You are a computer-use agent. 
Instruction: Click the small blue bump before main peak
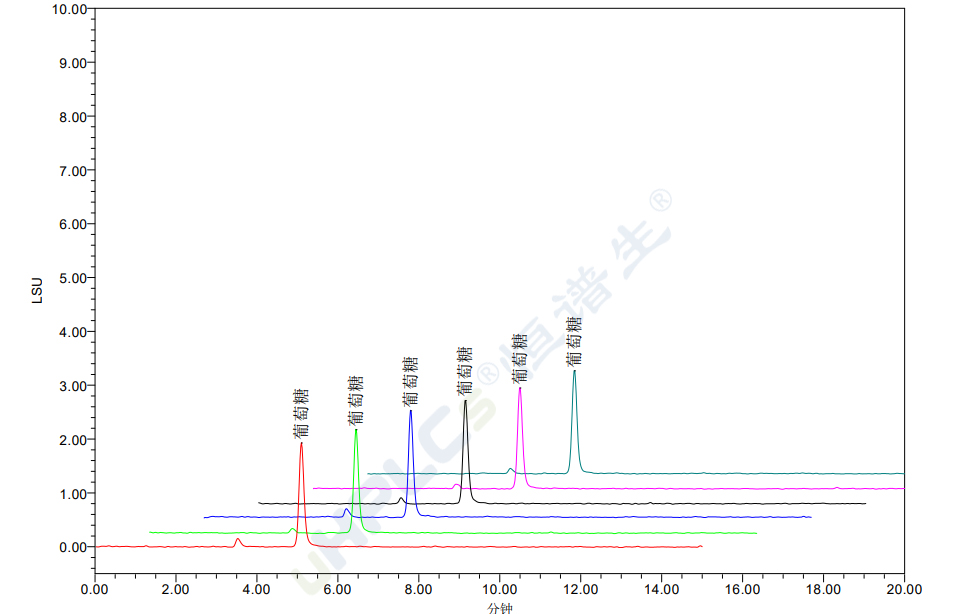[x=347, y=511]
